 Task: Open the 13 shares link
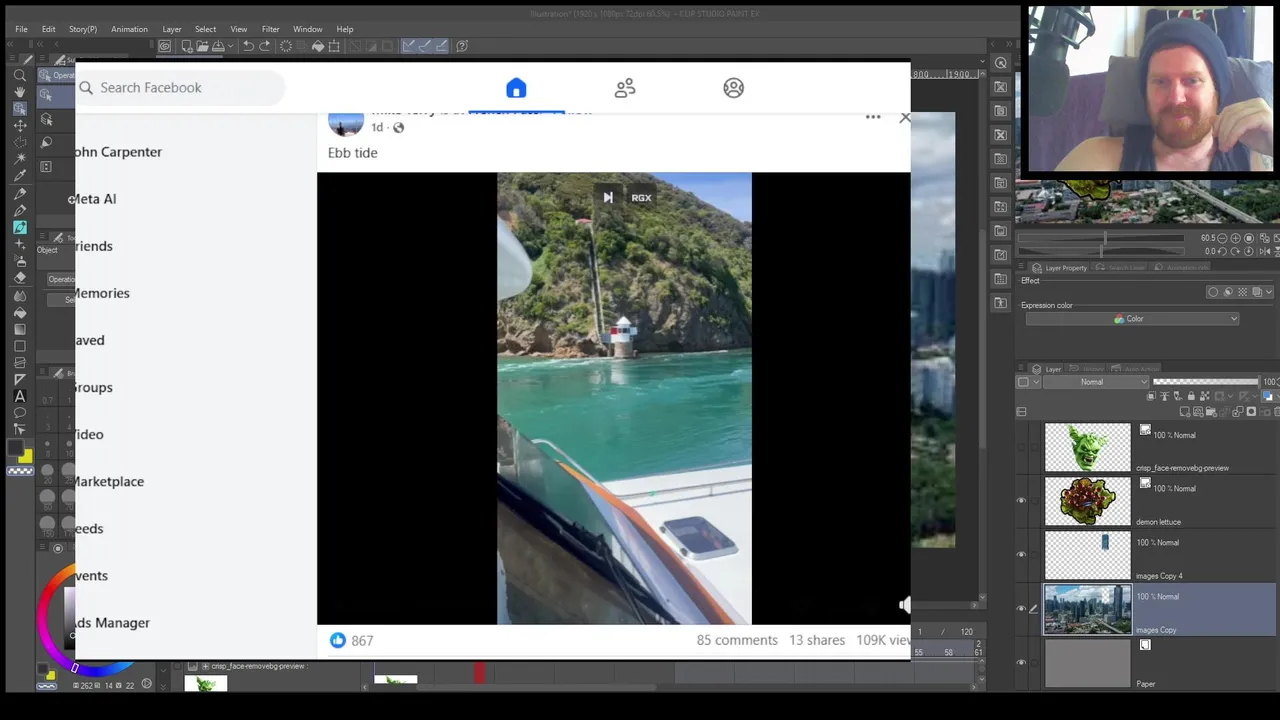click(817, 640)
